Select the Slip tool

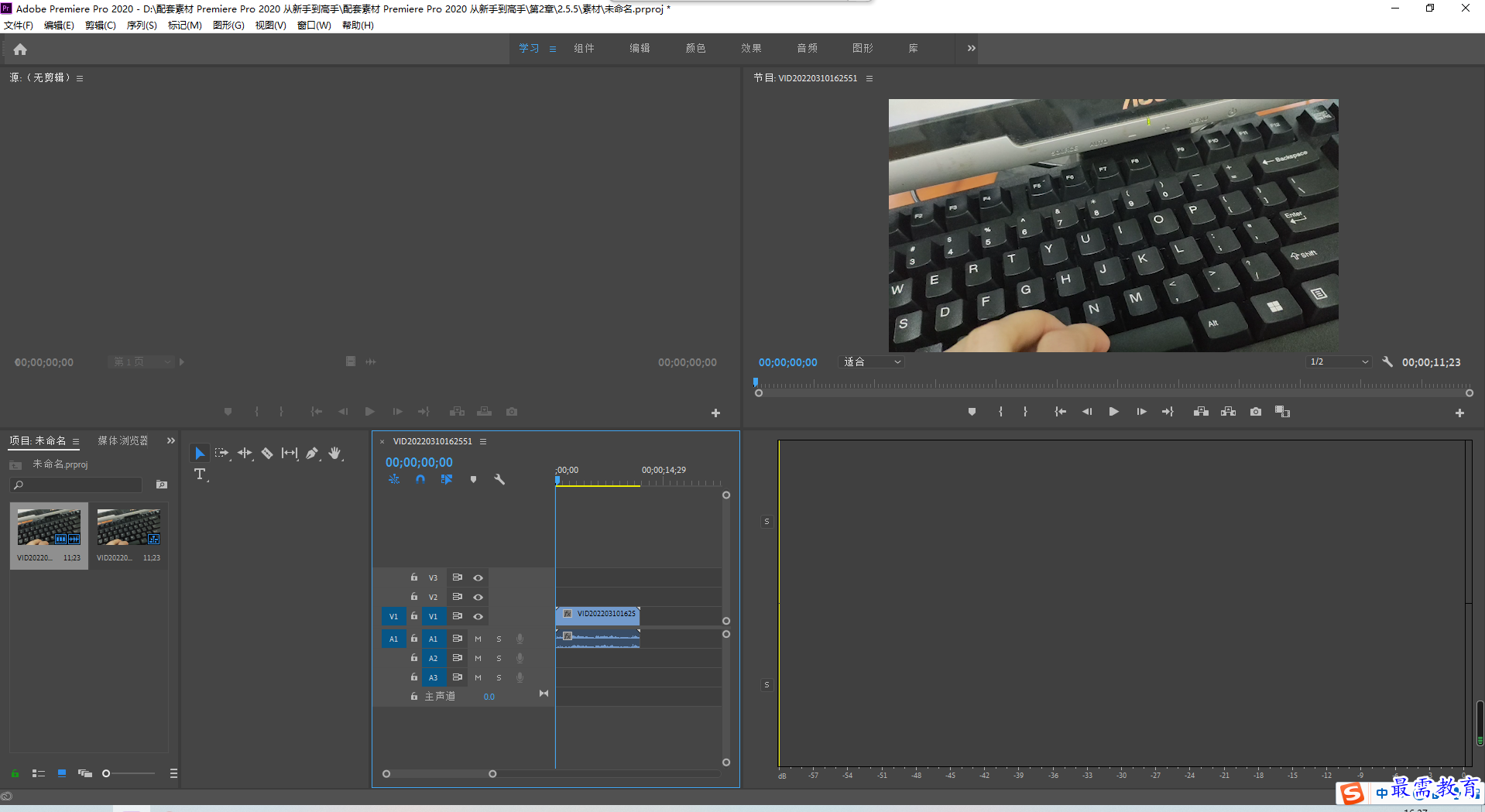point(290,453)
